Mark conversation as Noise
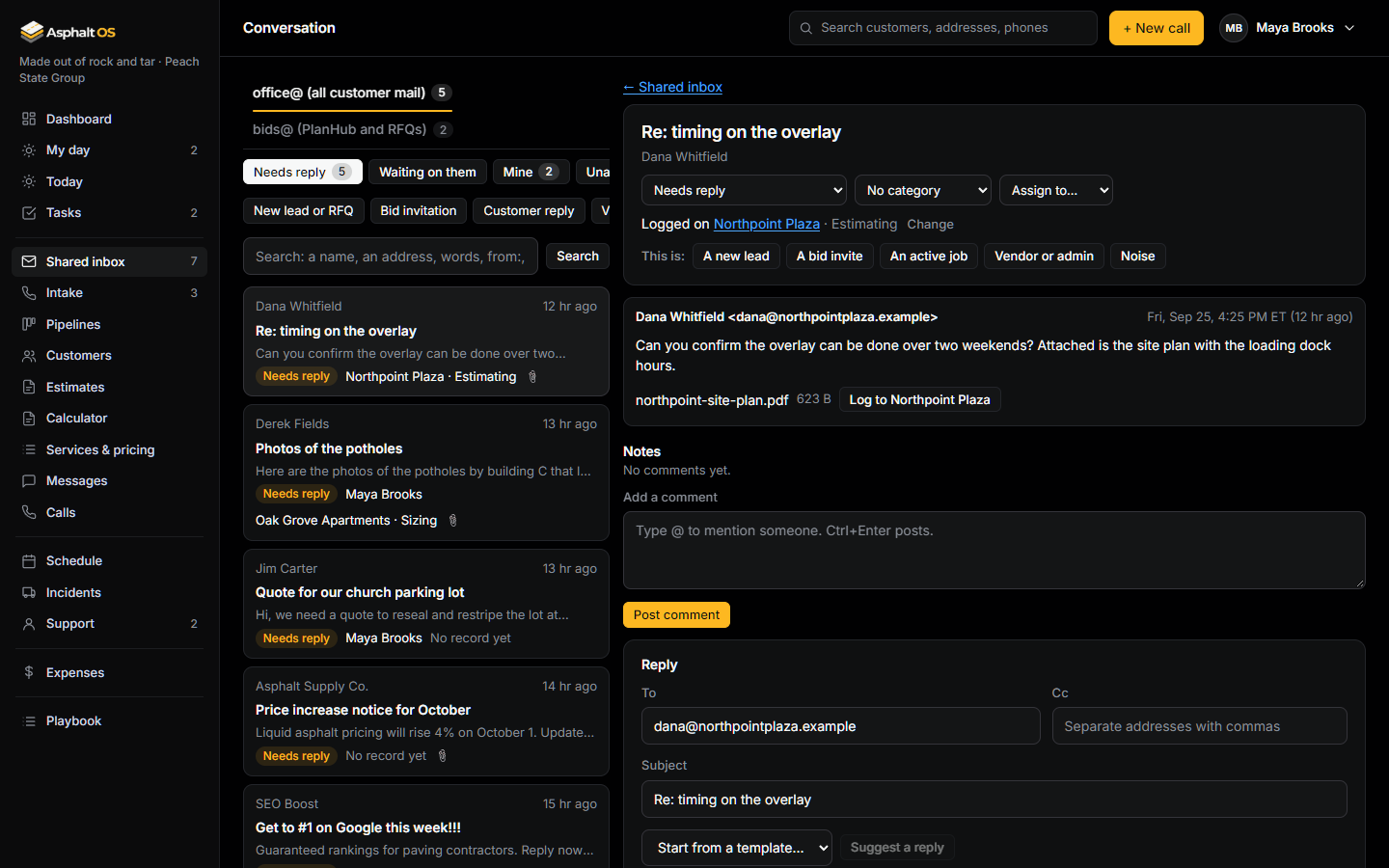The height and width of the screenshot is (868, 1389). coord(1138,256)
